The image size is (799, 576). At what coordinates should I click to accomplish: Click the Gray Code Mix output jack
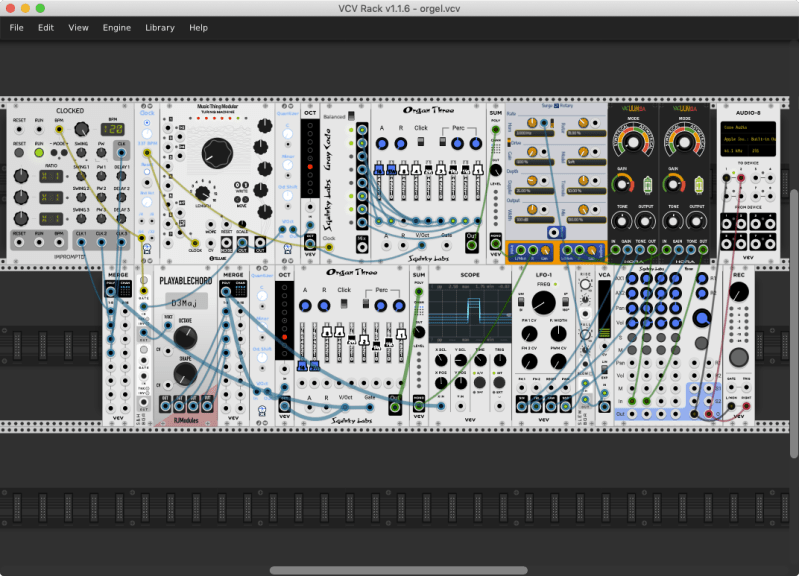(x=362, y=247)
